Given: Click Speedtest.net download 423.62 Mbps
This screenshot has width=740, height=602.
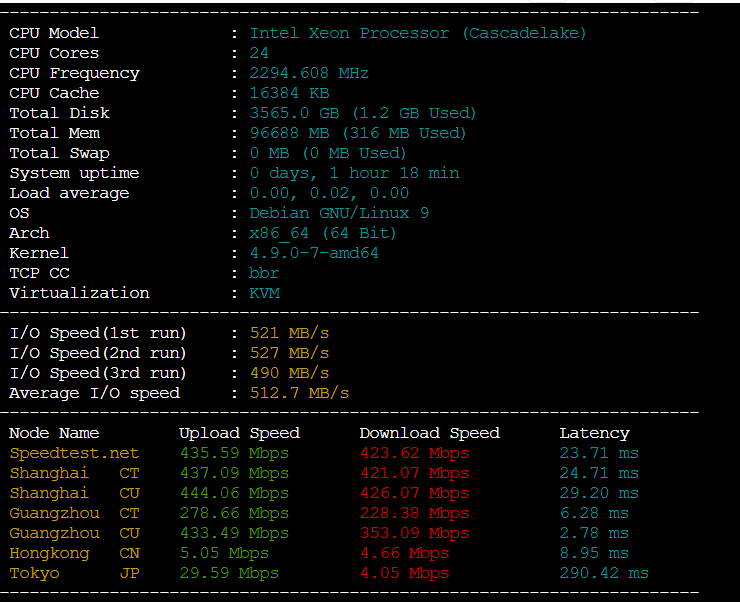Looking at the screenshot, I should coord(414,453).
